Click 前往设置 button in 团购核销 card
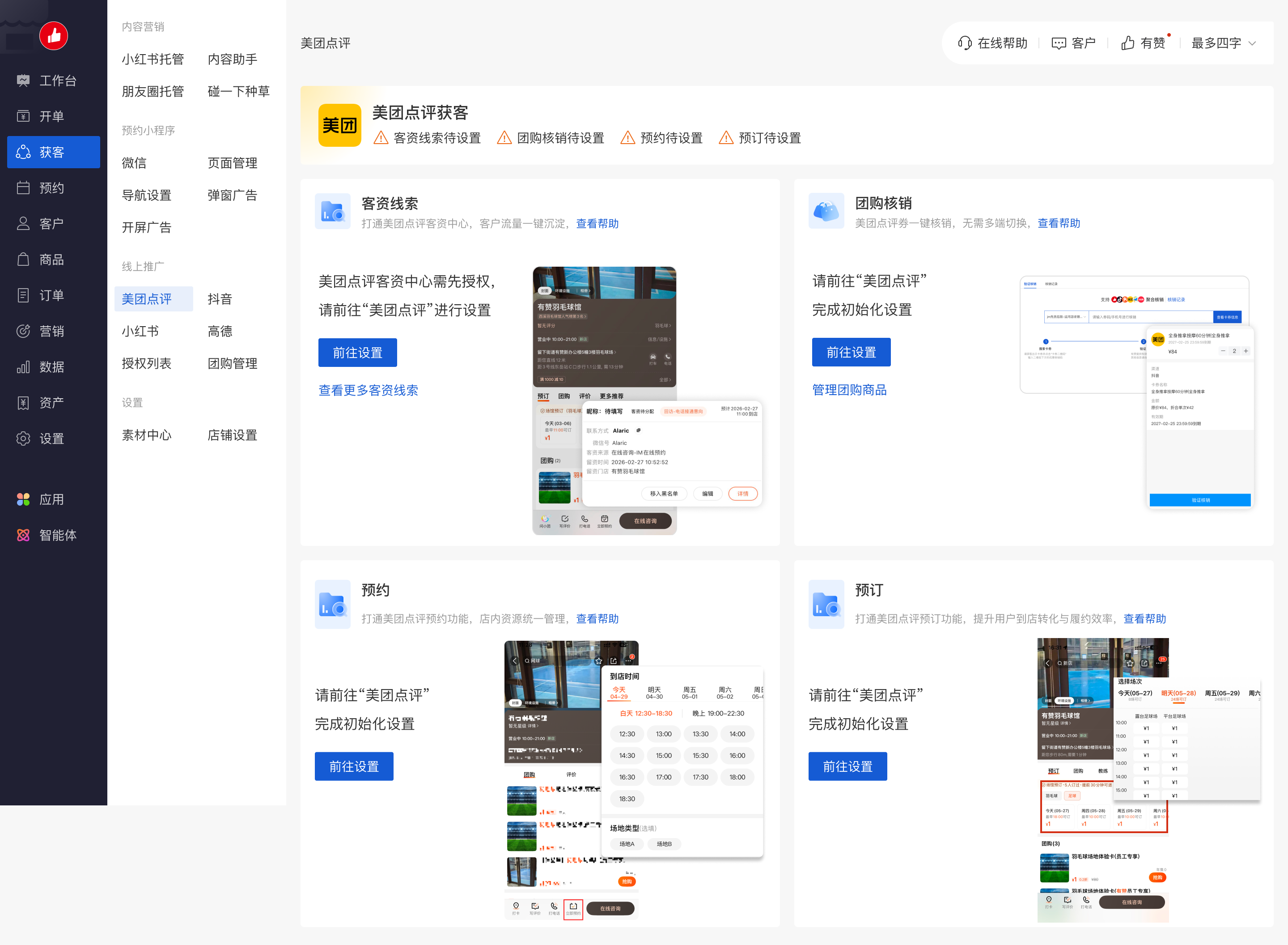The height and width of the screenshot is (945, 1288). click(x=851, y=352)
